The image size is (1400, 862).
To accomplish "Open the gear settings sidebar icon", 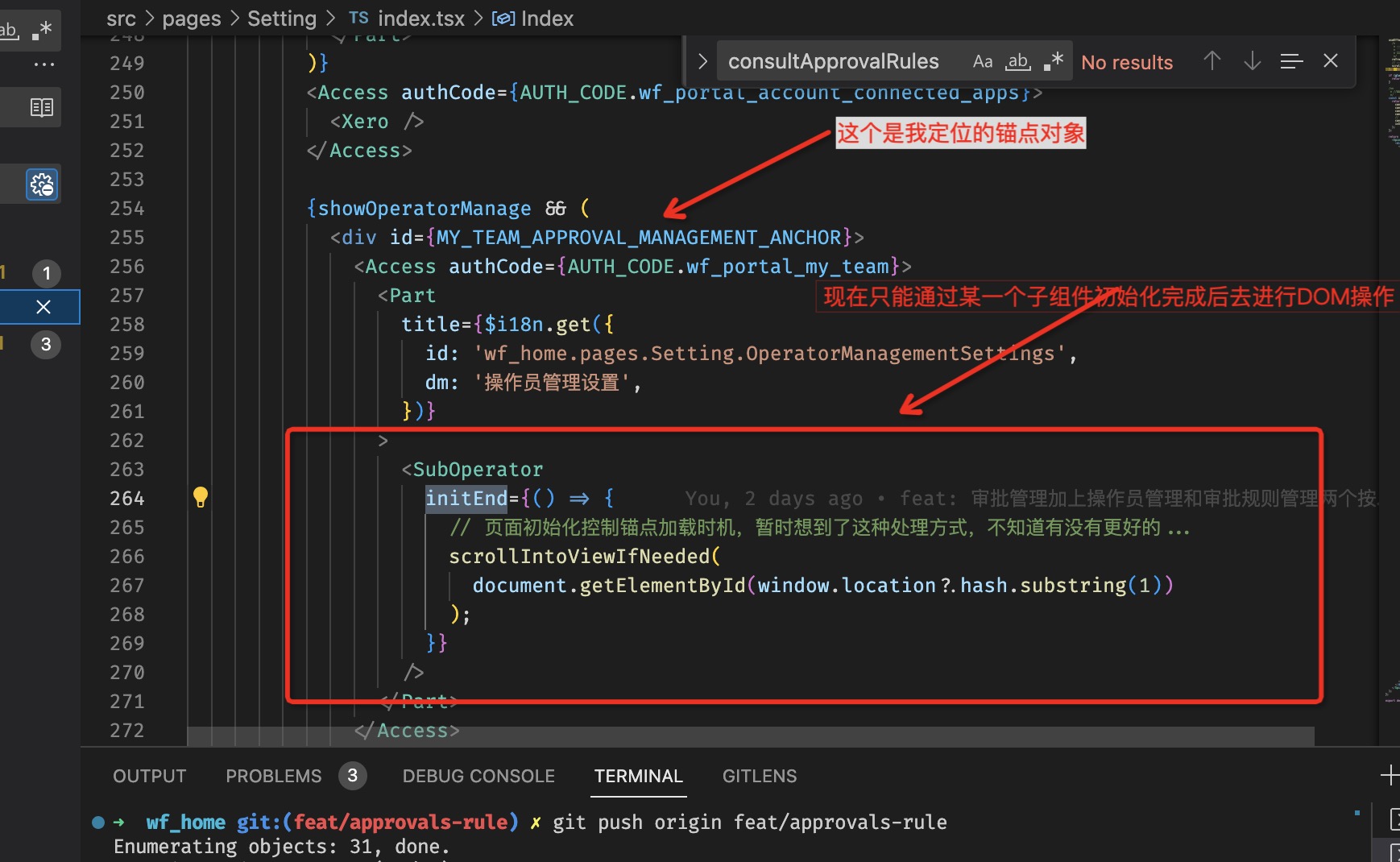I will (x=42, y=184).
